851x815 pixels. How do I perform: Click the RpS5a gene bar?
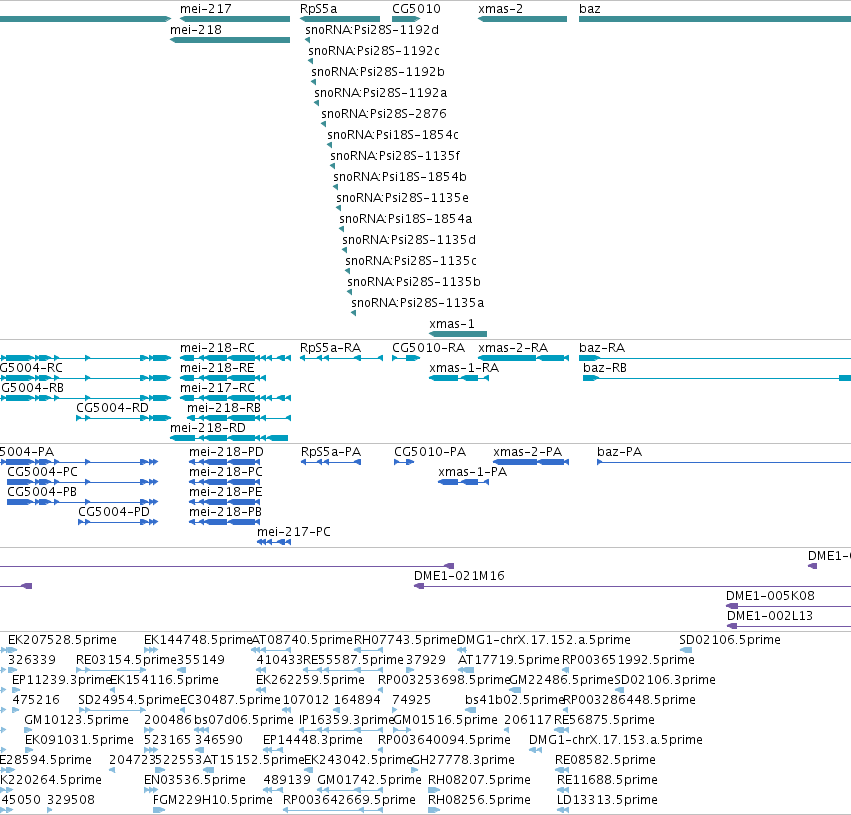coord(340,19)
